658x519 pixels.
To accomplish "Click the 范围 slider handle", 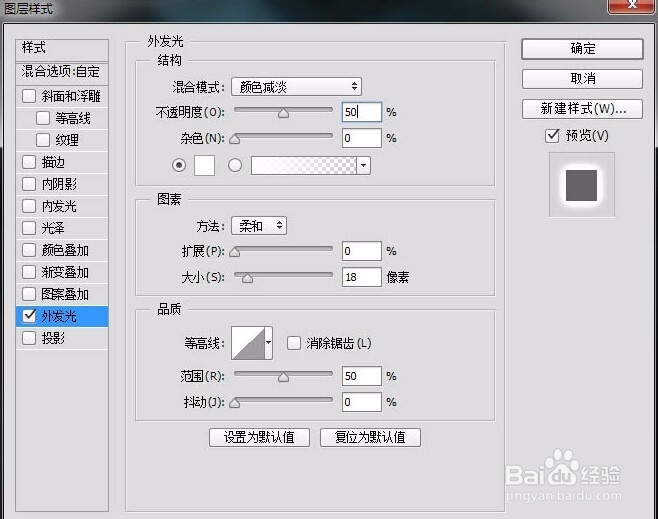I will (283, 378).
